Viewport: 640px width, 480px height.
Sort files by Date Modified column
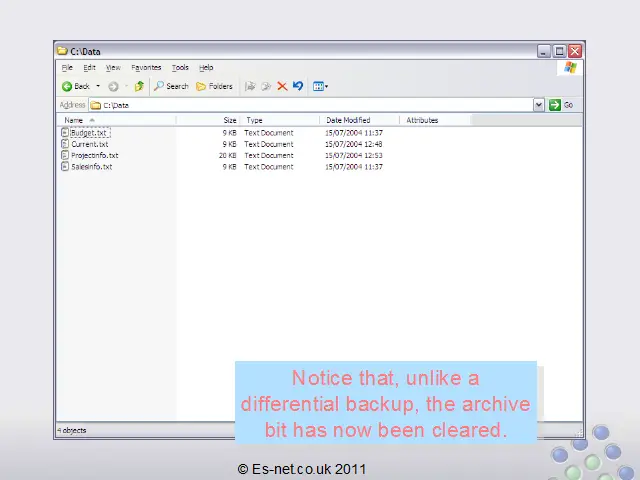[348, 120]
